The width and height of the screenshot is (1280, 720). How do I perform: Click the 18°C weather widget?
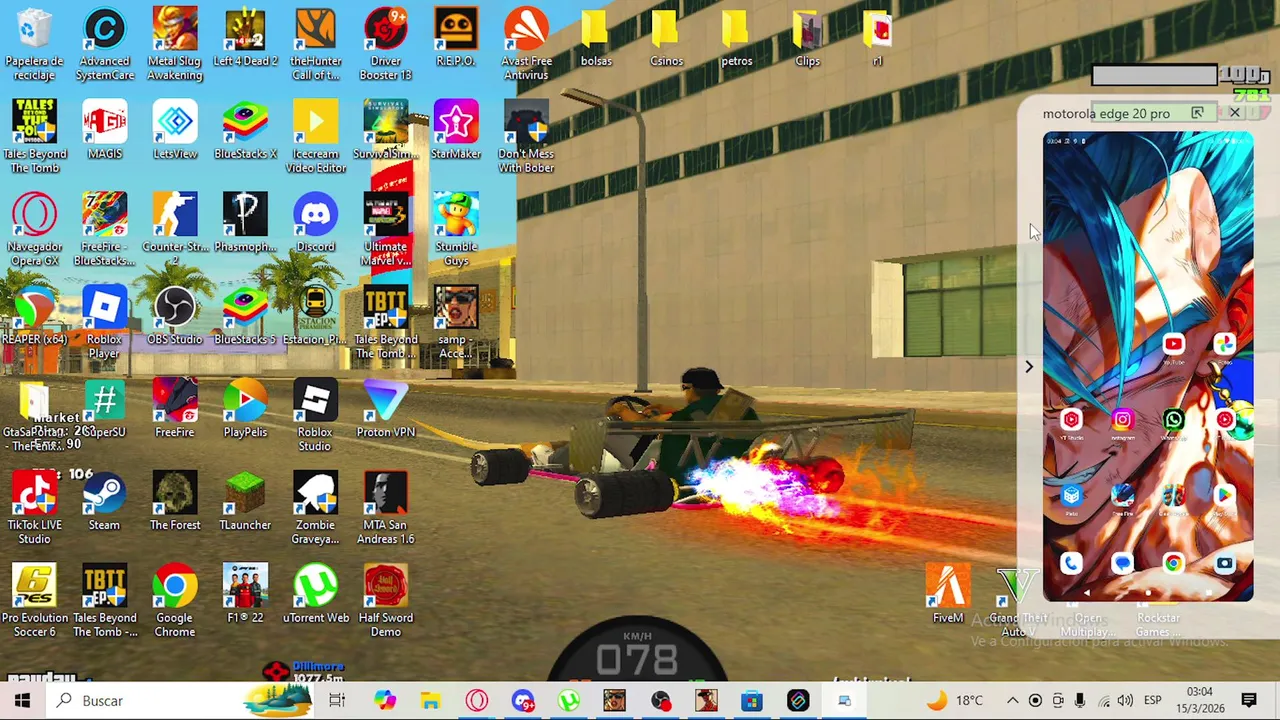954,700
